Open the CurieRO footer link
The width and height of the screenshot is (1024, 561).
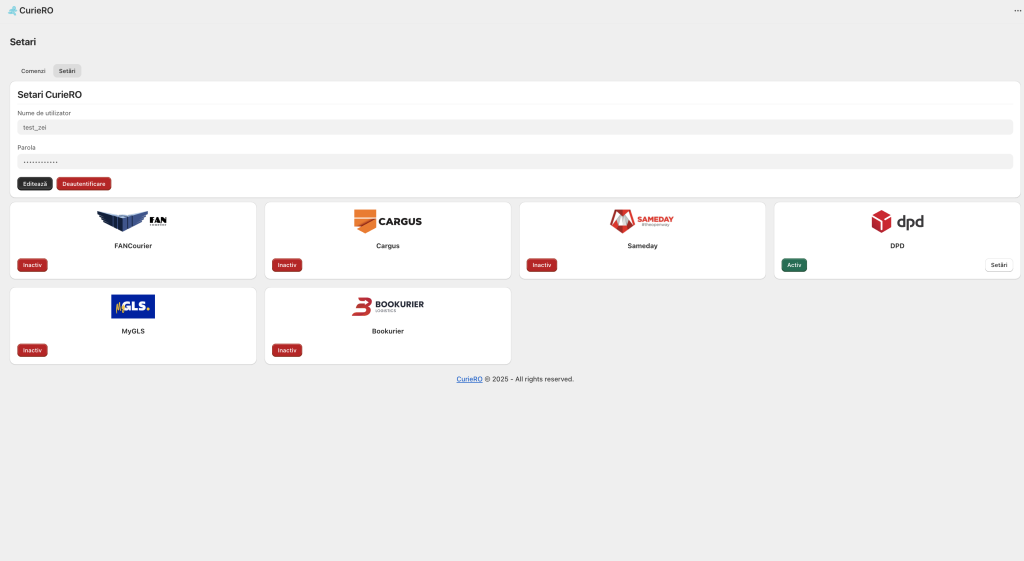coord(469,379)
